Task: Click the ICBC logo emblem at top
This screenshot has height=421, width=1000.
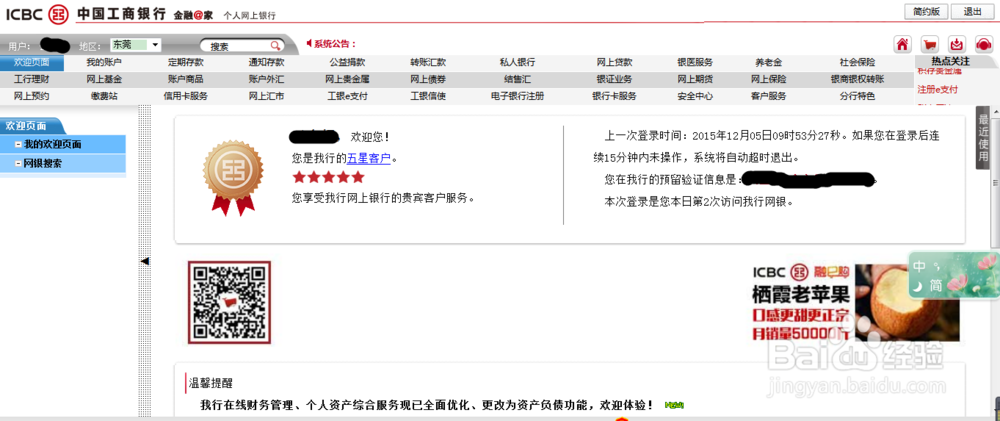Action: click(59, 13)
